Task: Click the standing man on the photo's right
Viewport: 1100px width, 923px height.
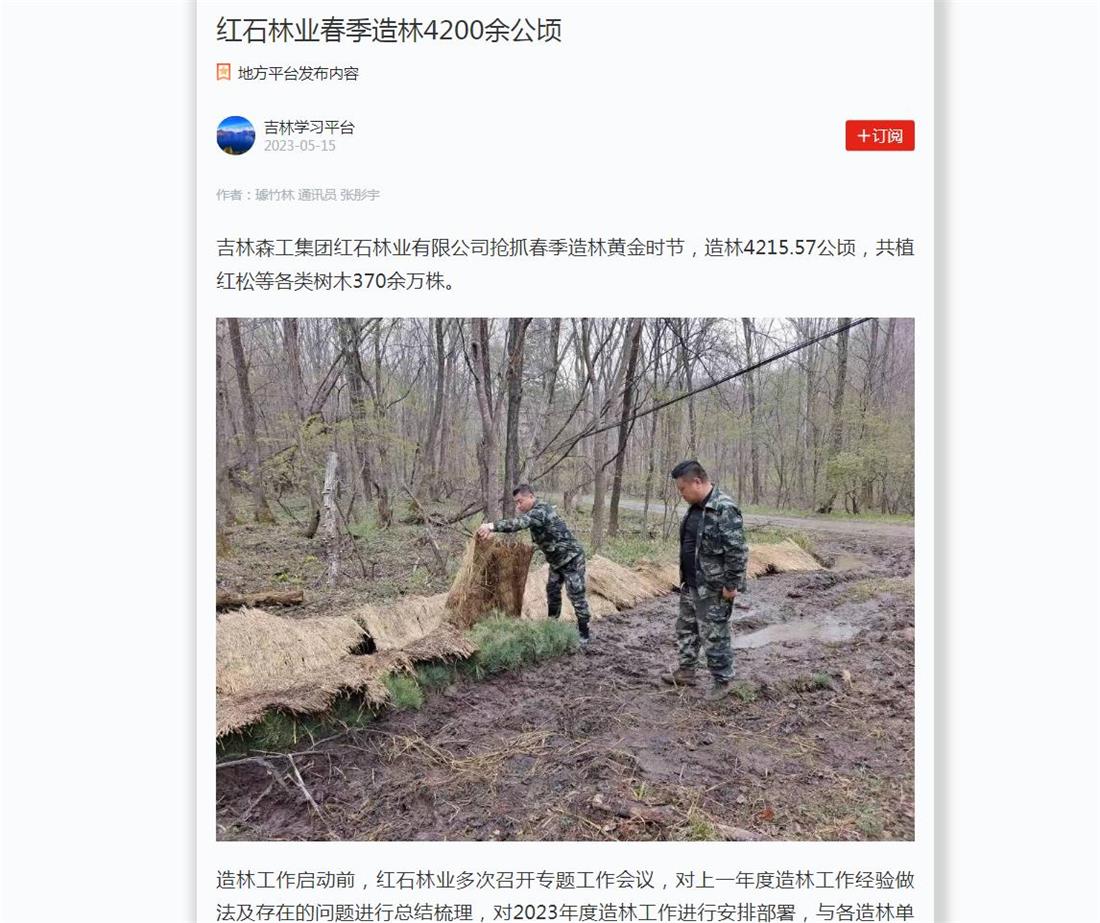Action: click(707, 575)
